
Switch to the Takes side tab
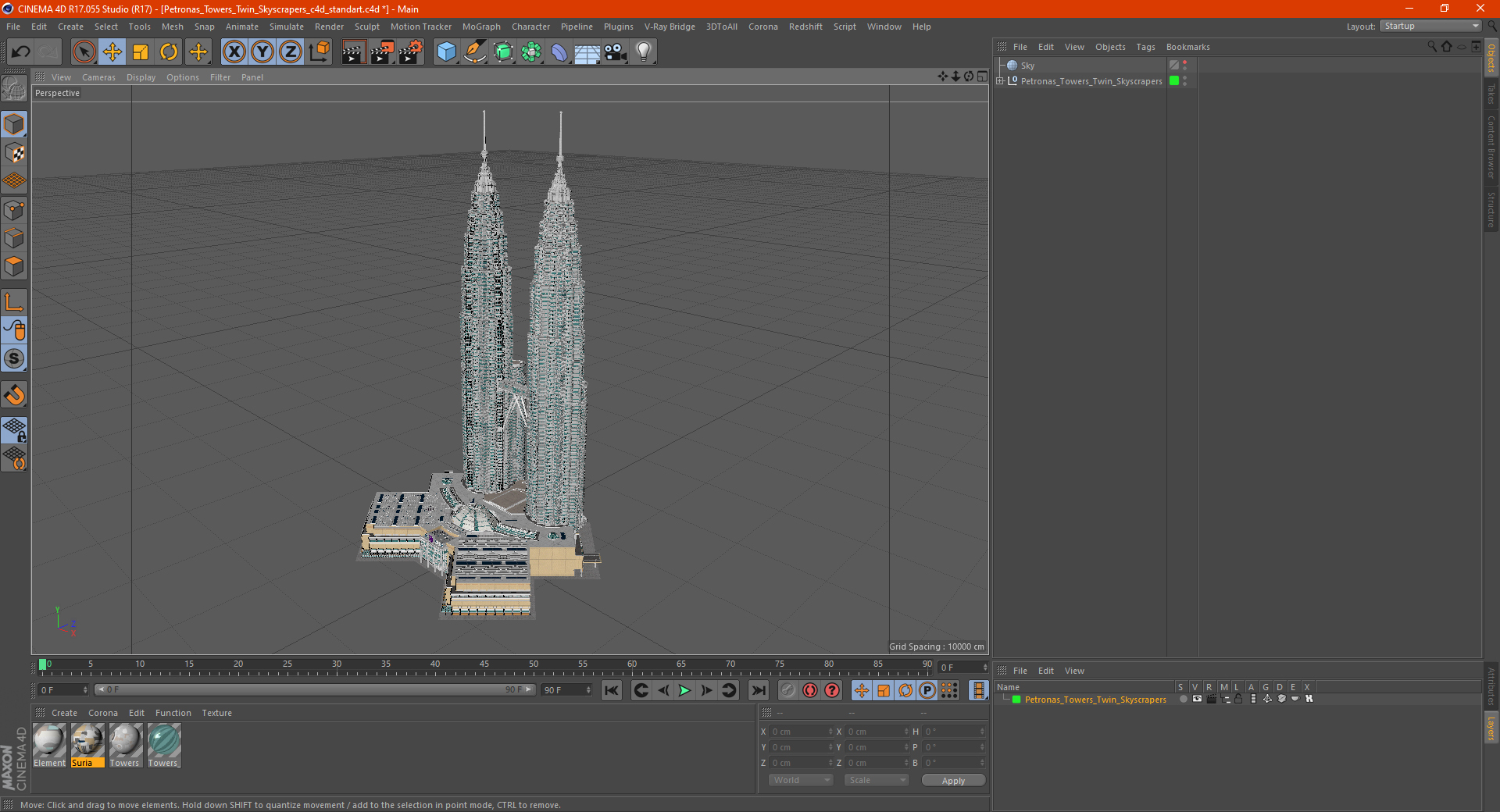pyautogui.click(x=1491, y=94)
